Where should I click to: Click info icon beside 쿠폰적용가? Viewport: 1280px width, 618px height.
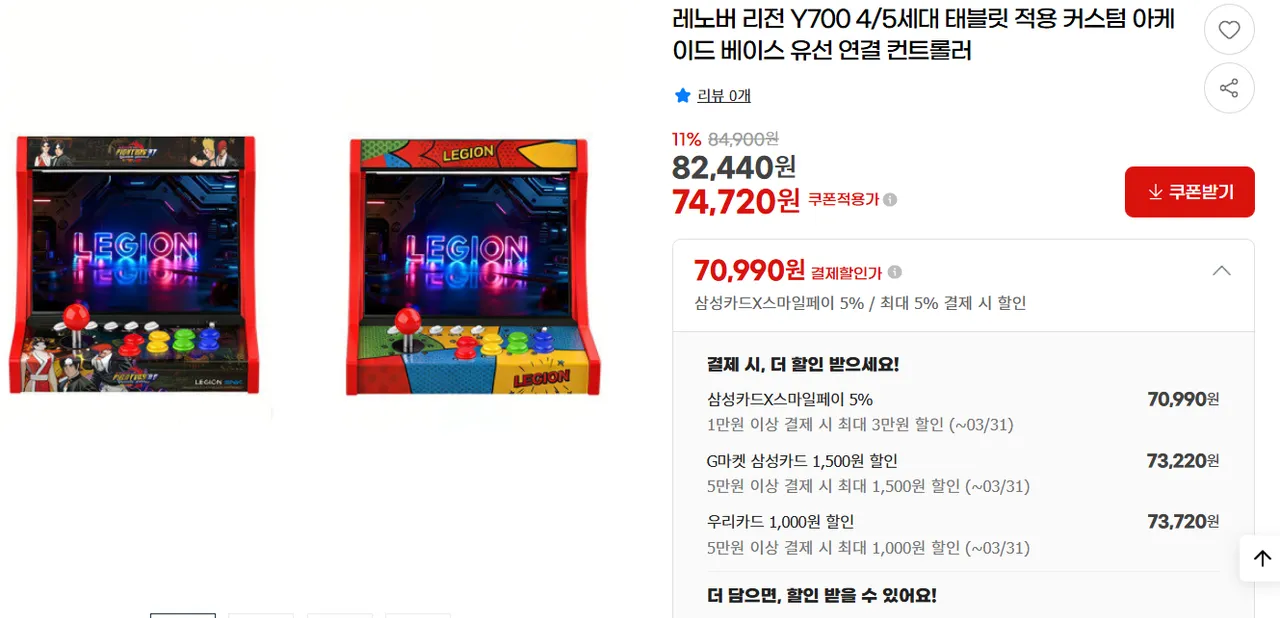click(x=890, y=199)
